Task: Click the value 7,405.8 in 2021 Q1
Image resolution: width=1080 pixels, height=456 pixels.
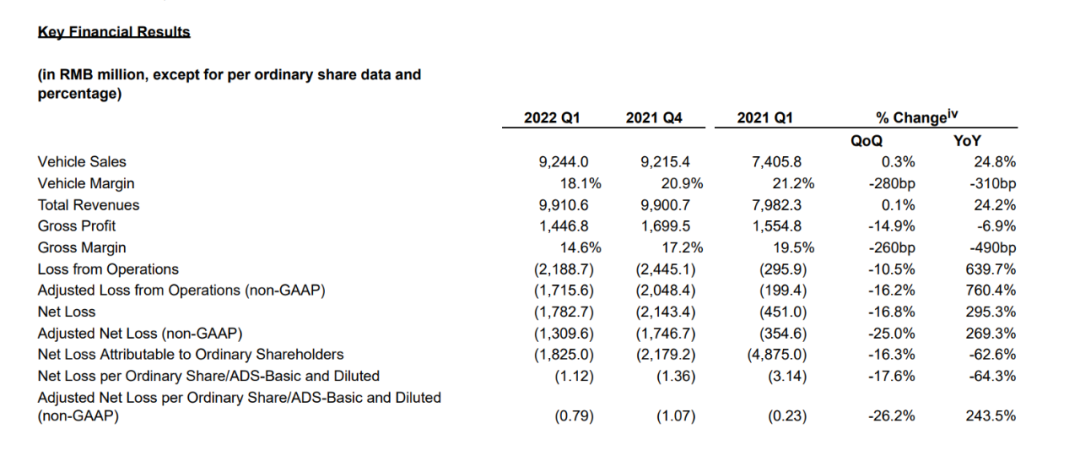Action: click(777, 162)
